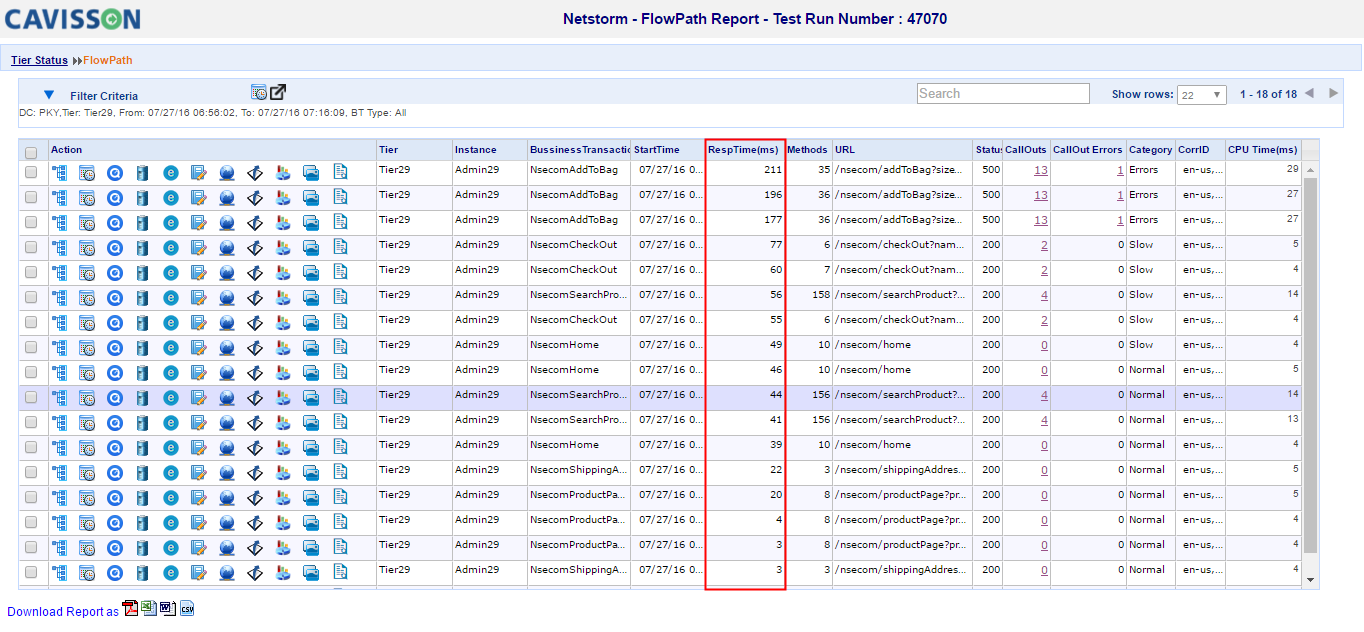
Task: Sort by the Category column header
Action: [x=1150, y=150]
